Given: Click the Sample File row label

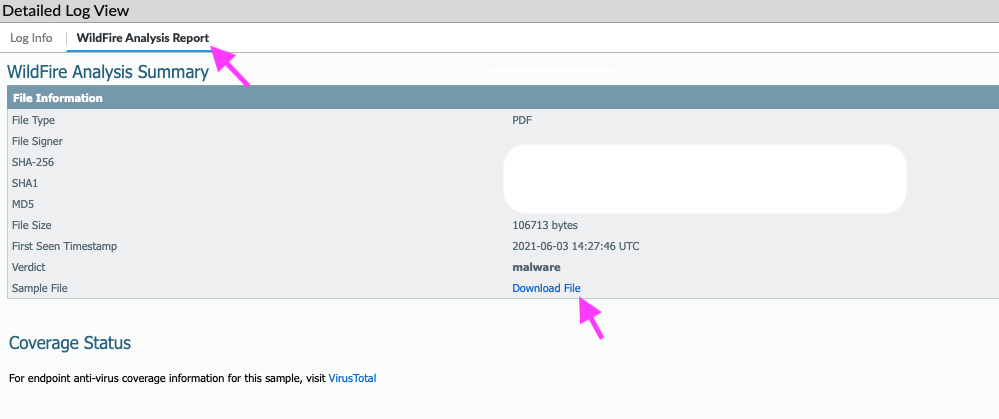Looking at the screenshot, I should [39, 288].
